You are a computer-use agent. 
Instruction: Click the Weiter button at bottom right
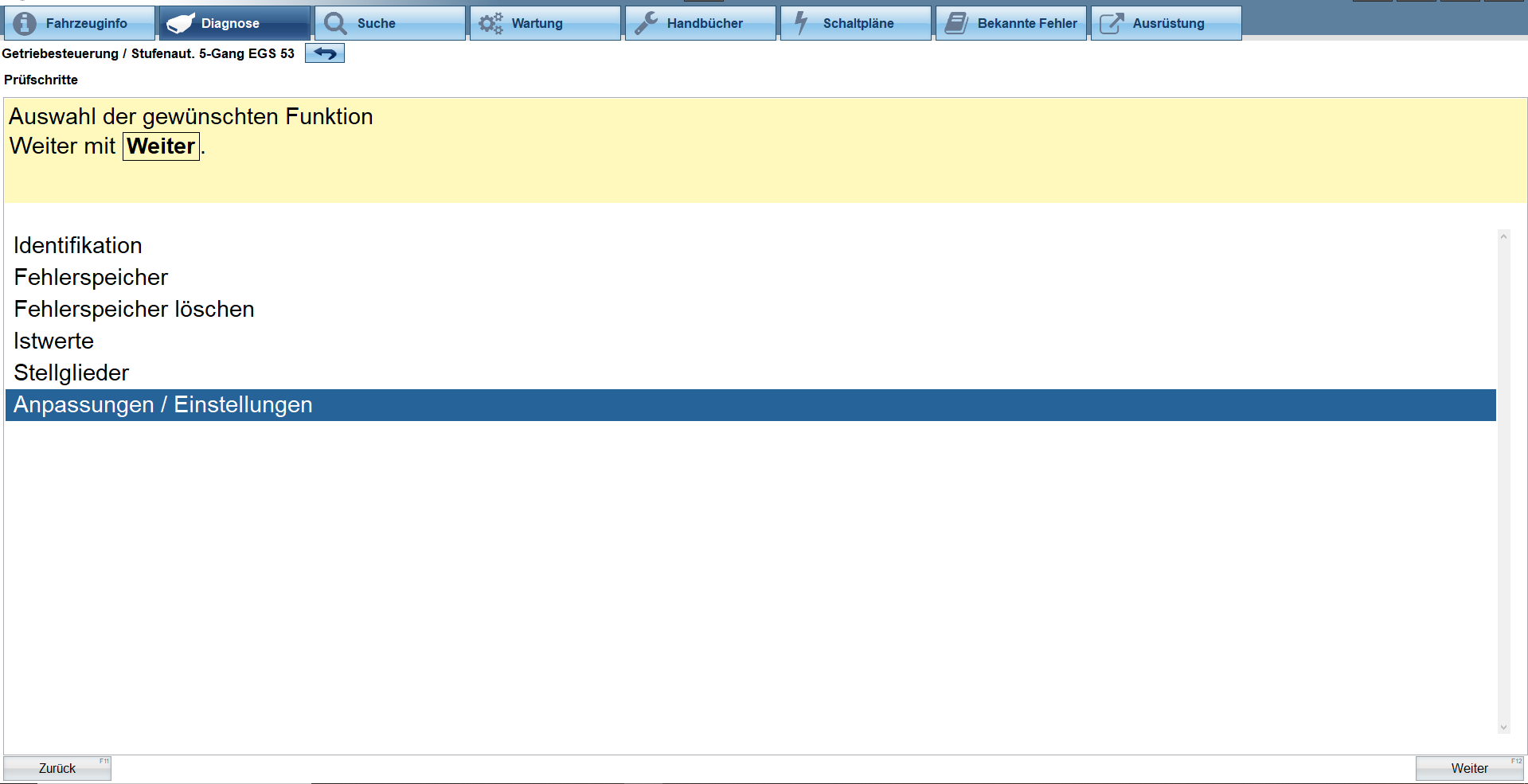1469,768
